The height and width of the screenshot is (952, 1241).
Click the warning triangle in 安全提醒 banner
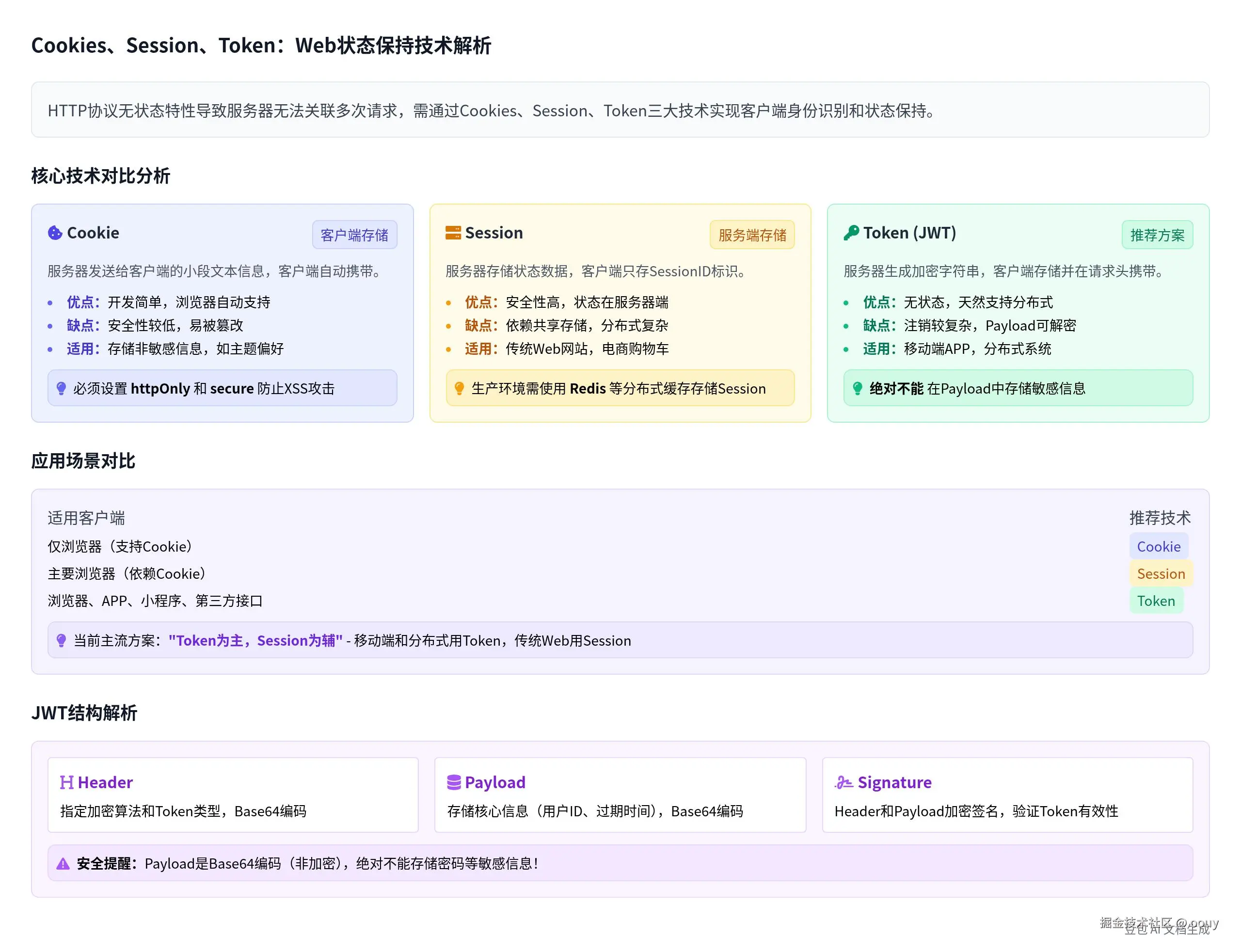63,864
